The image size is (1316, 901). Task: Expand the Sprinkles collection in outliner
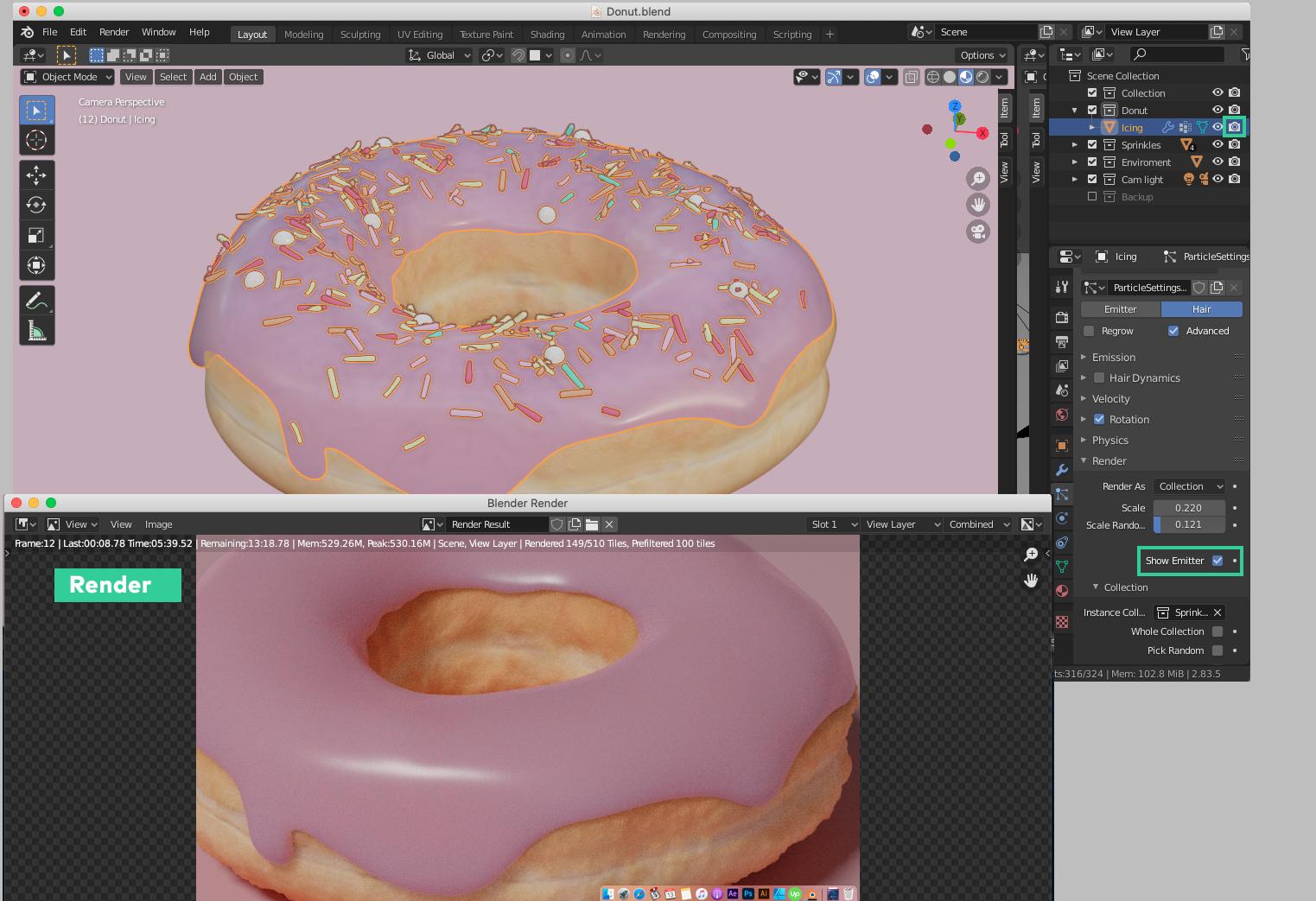(1075, 144)
